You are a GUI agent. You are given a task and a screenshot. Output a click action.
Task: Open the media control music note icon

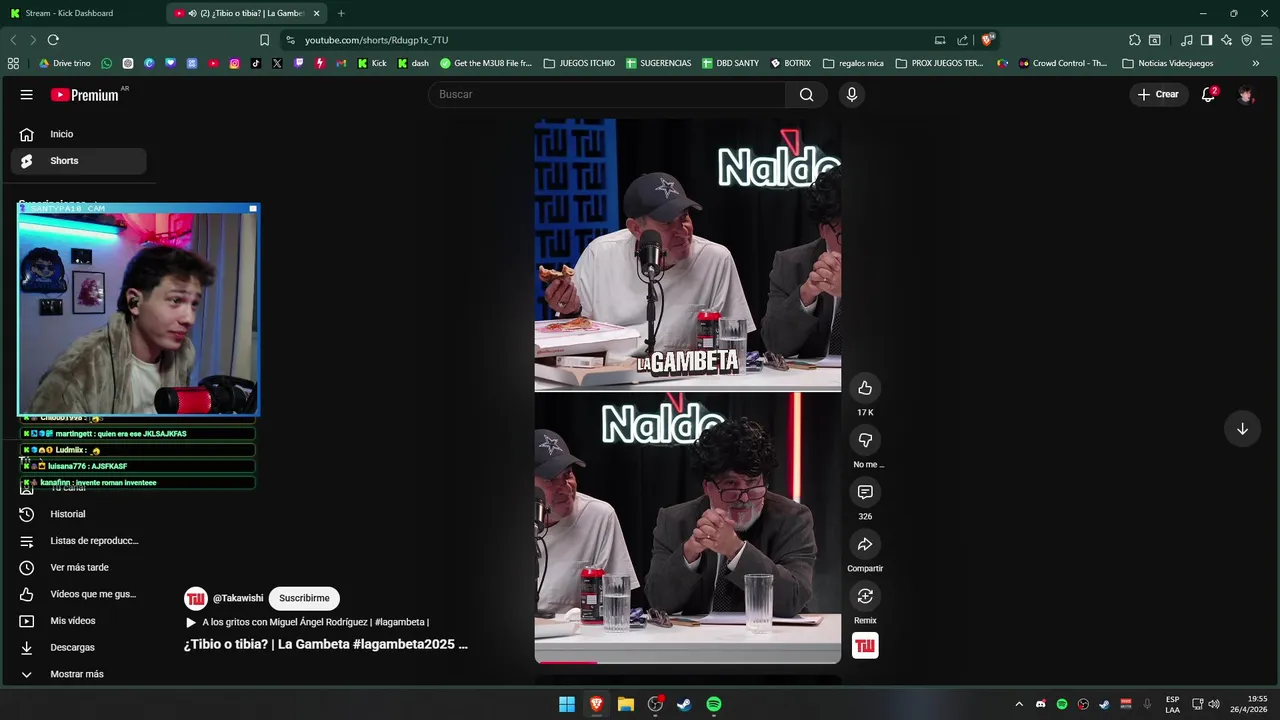tap(1186, 40)
